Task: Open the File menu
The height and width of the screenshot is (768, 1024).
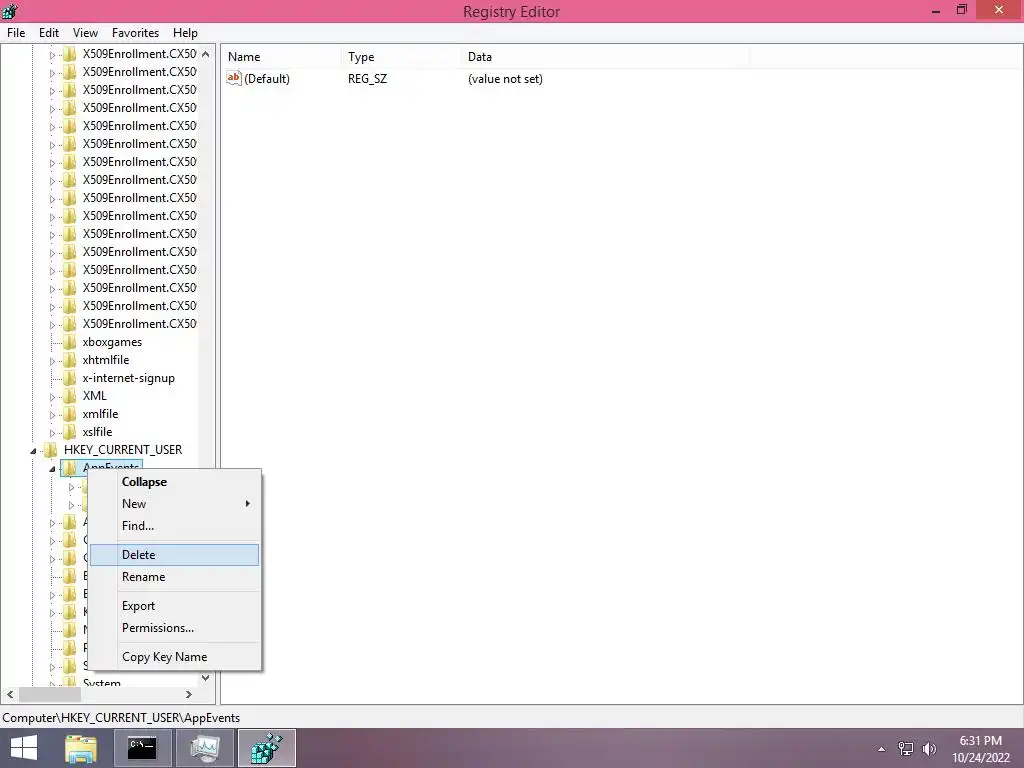Action: pyautogui.click(x=16, y=33)
